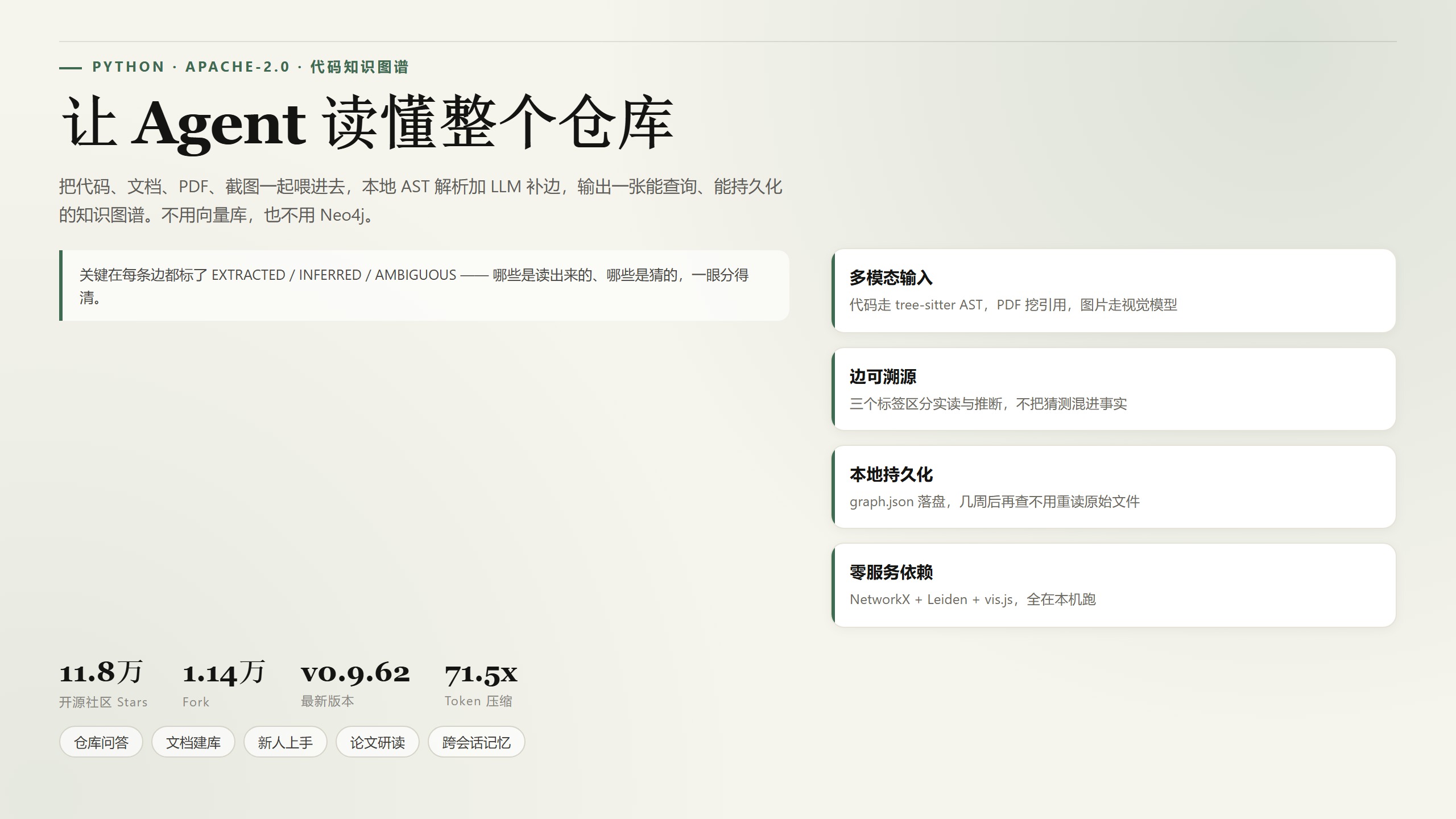Click the 1.14万 Fork statistic
This screenshot has width=1456, height=819.
[224, 684]
